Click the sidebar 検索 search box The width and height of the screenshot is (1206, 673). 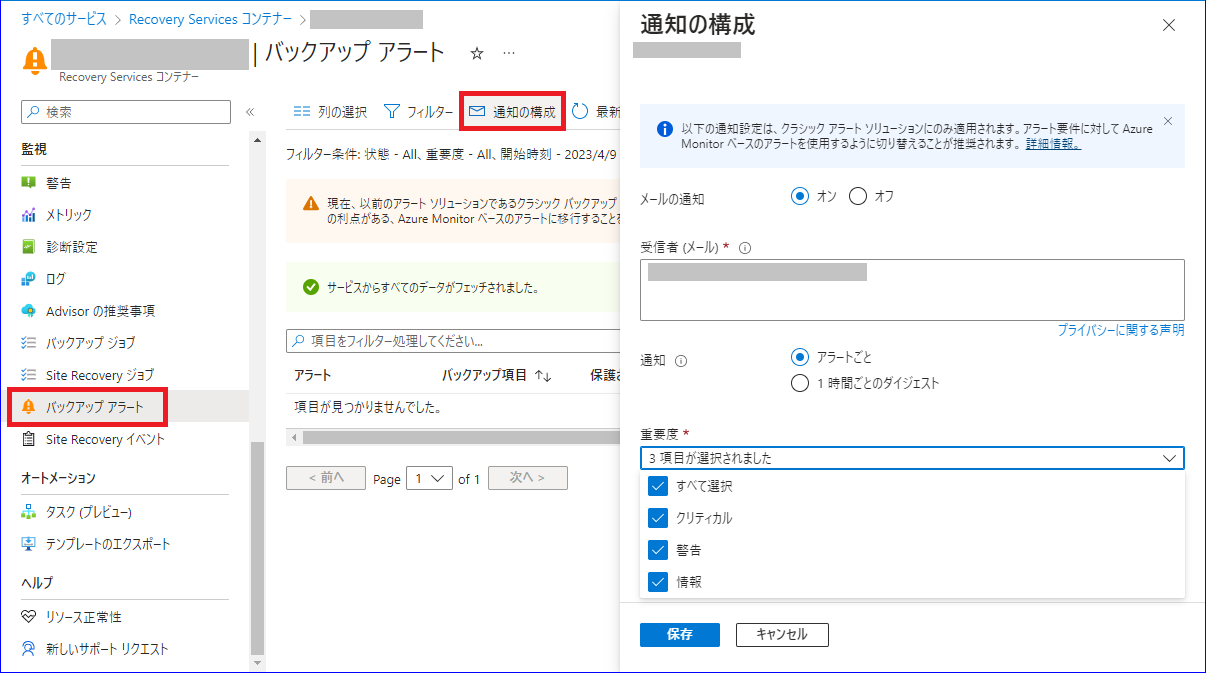tap(126, 112)
